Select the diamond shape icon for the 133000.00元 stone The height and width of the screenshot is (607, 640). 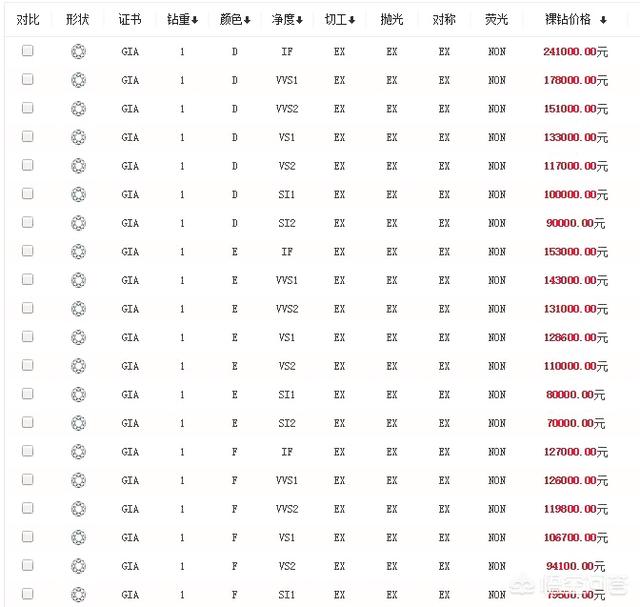[x=78, y=137]
